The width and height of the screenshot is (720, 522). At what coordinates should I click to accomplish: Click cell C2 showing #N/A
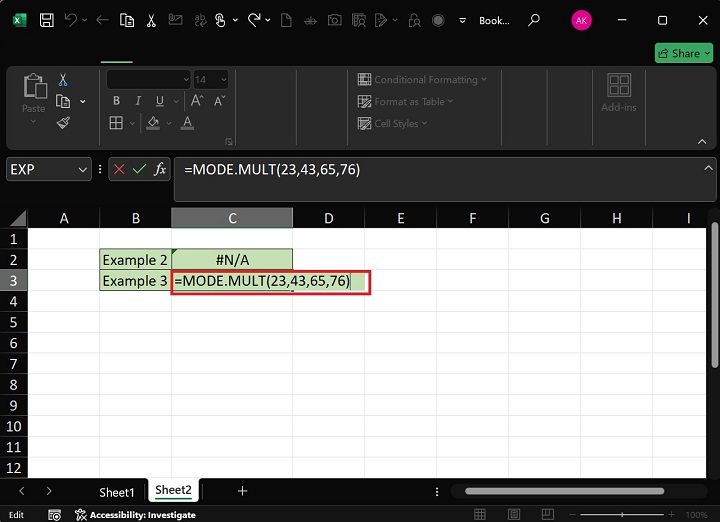pyautogui.click(x=232, y=260)
